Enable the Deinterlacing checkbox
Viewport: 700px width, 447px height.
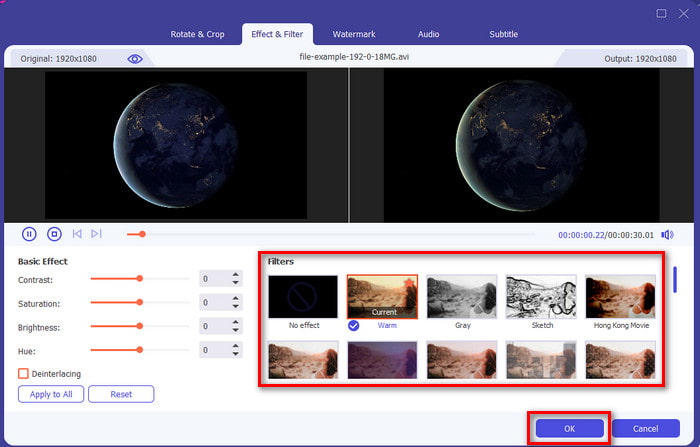[x=23, y=373]
